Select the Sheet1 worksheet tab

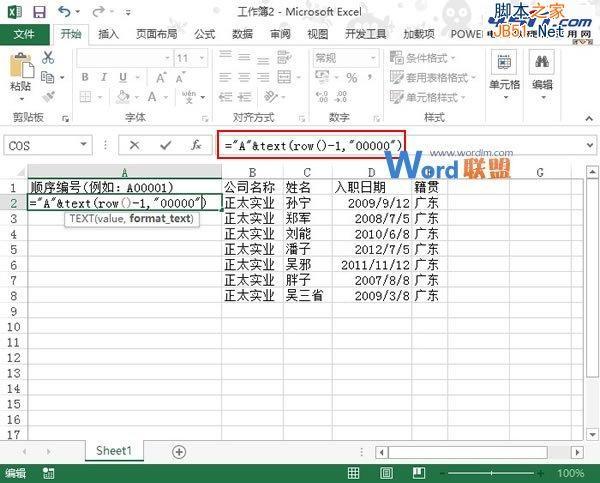point(114,450)
